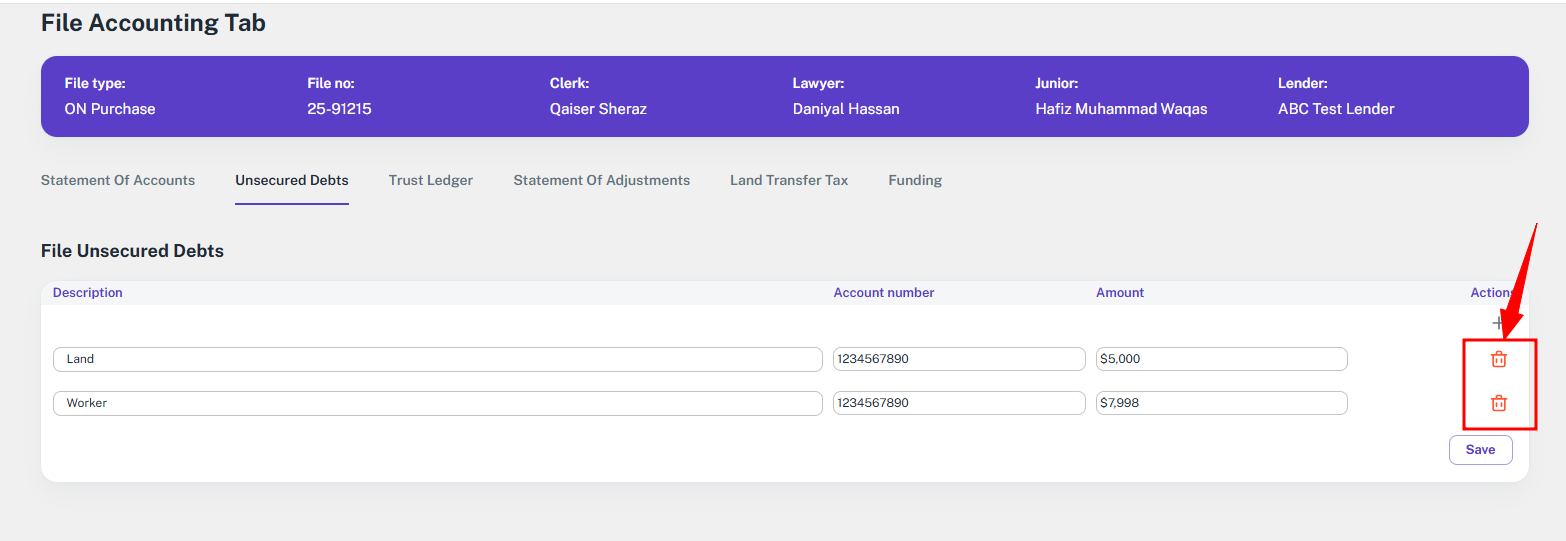Click the Amount column header
This screenshot has width=1566, height=541.
[1120, 293]
